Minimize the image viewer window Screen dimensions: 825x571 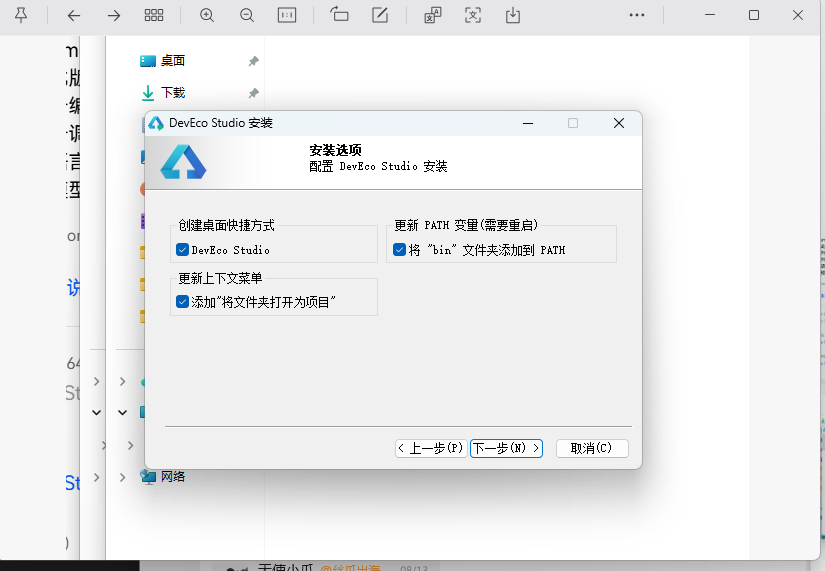coord(710,15)
